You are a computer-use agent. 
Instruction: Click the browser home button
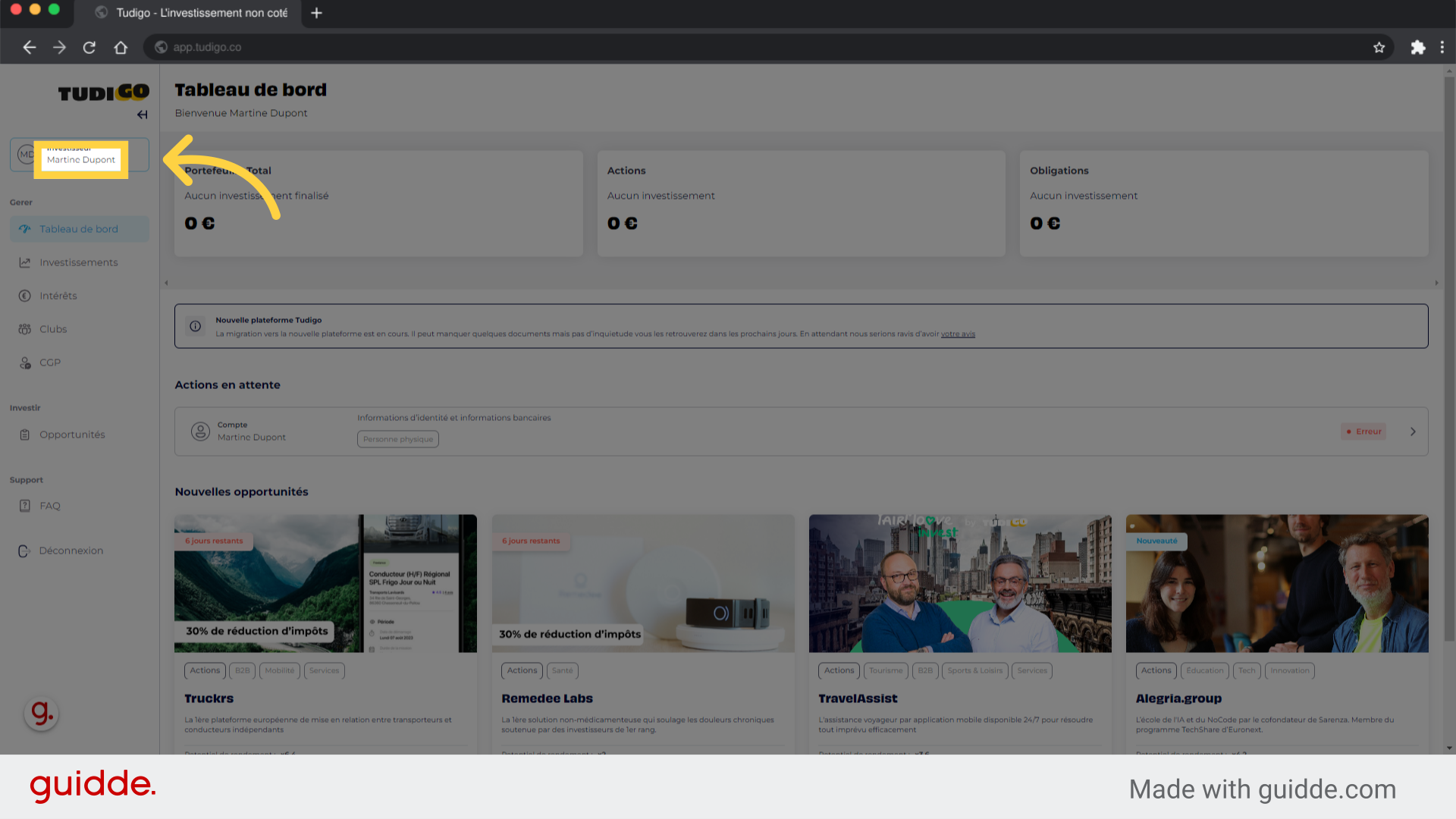point(121,47)
